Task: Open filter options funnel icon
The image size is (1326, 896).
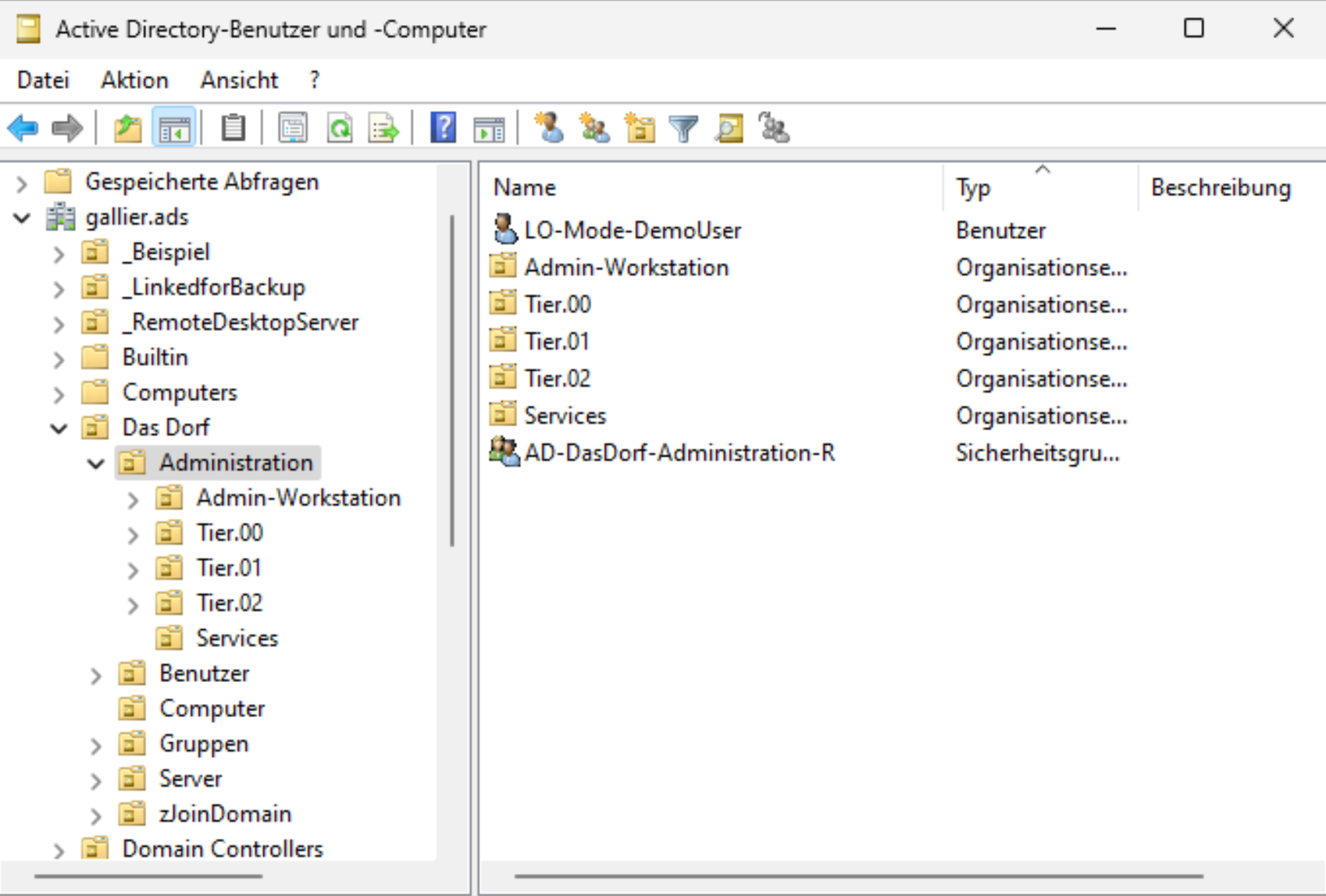Action: coord(684,128)
